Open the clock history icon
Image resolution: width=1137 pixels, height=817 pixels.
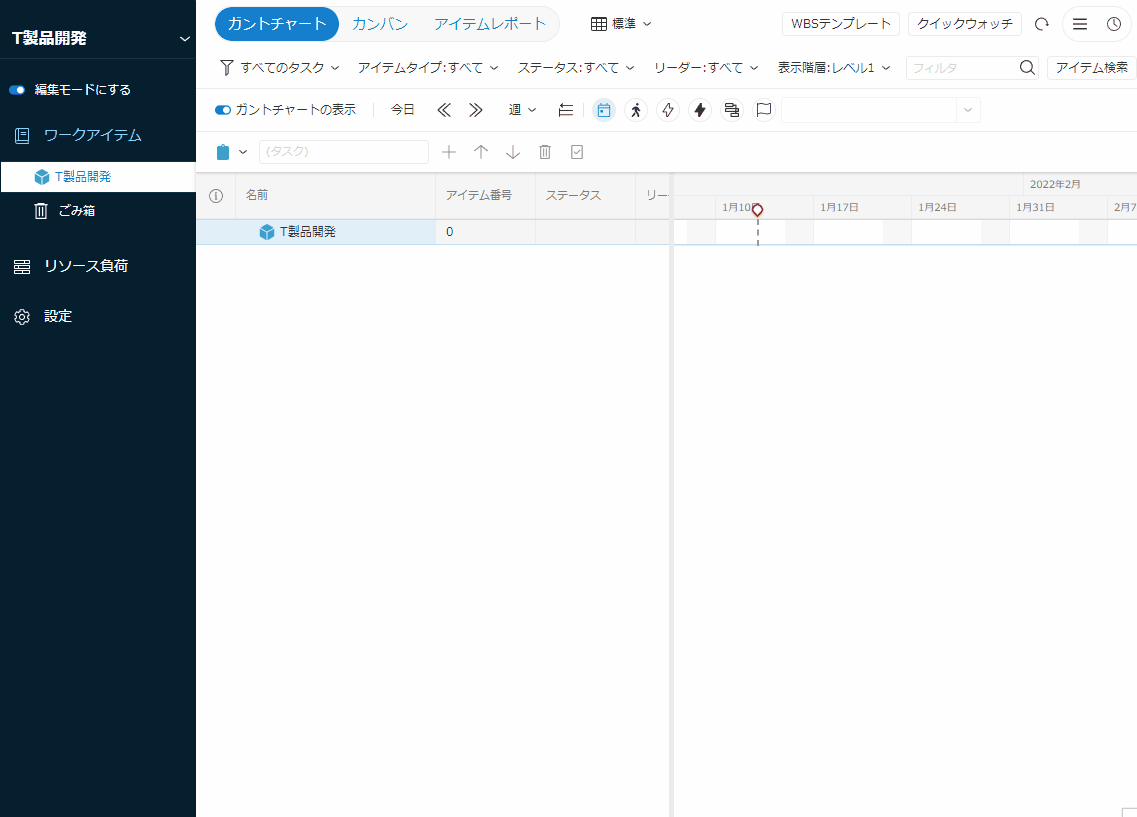coord(1114,24)
